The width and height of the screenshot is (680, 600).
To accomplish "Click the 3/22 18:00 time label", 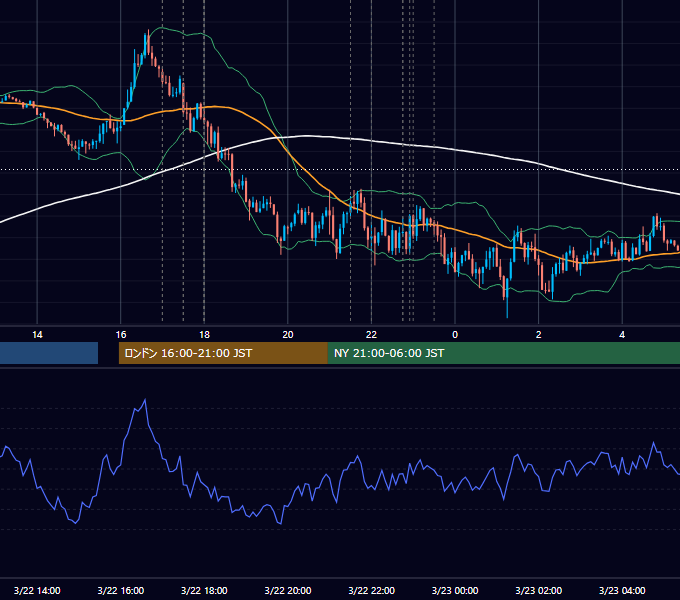I will click(x=204, y=590).
